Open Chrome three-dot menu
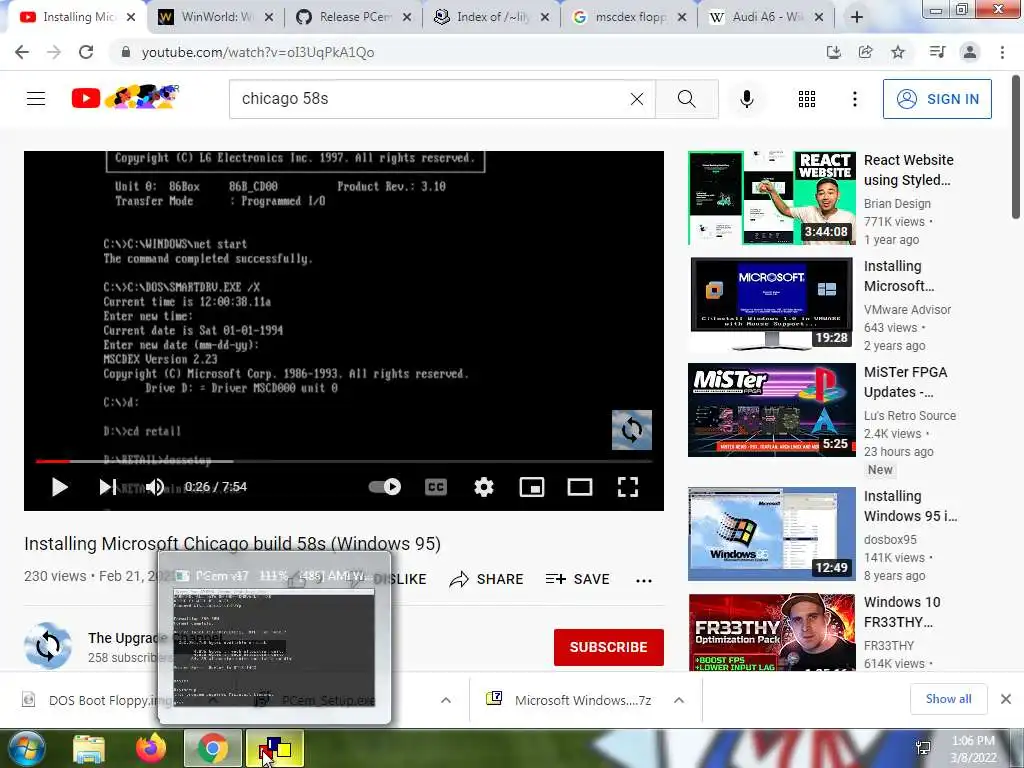Image resolution: width=1024 pixels, height=768 pixels. (1002, 52)
